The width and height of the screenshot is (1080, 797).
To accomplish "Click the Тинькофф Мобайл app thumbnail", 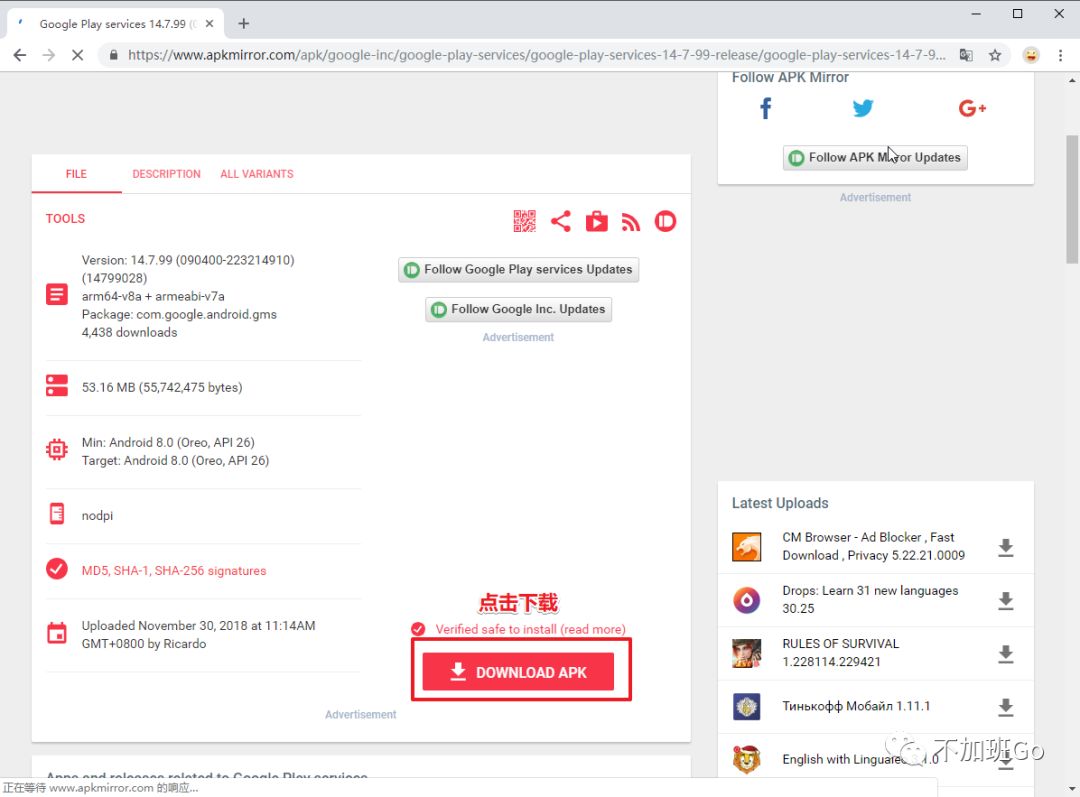I will click(747, 706).
